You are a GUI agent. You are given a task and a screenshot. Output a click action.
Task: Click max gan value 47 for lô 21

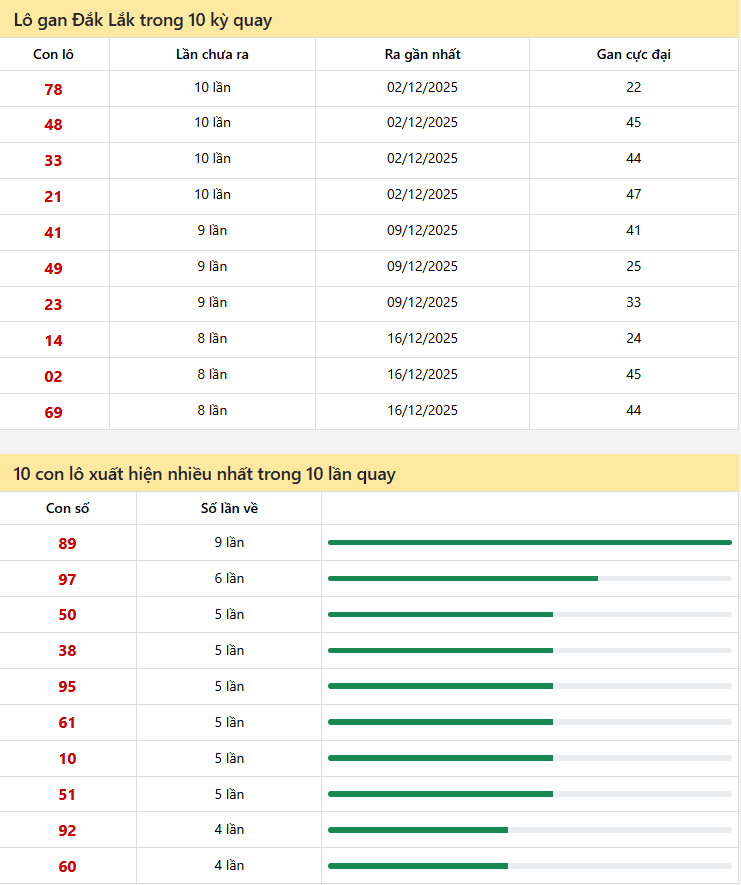click(x=633, y=195)
